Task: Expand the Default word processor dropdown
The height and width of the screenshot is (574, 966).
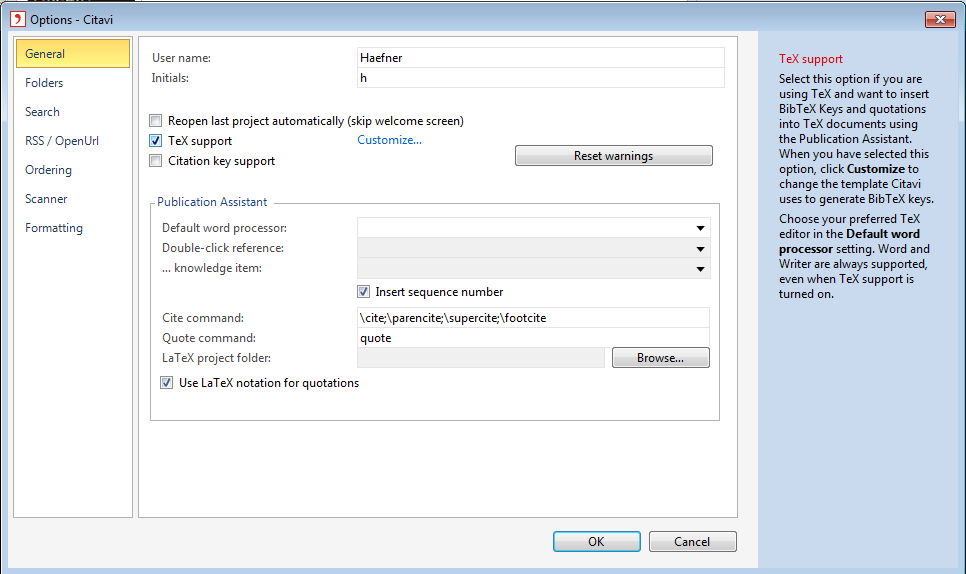Action: point(700,228)
